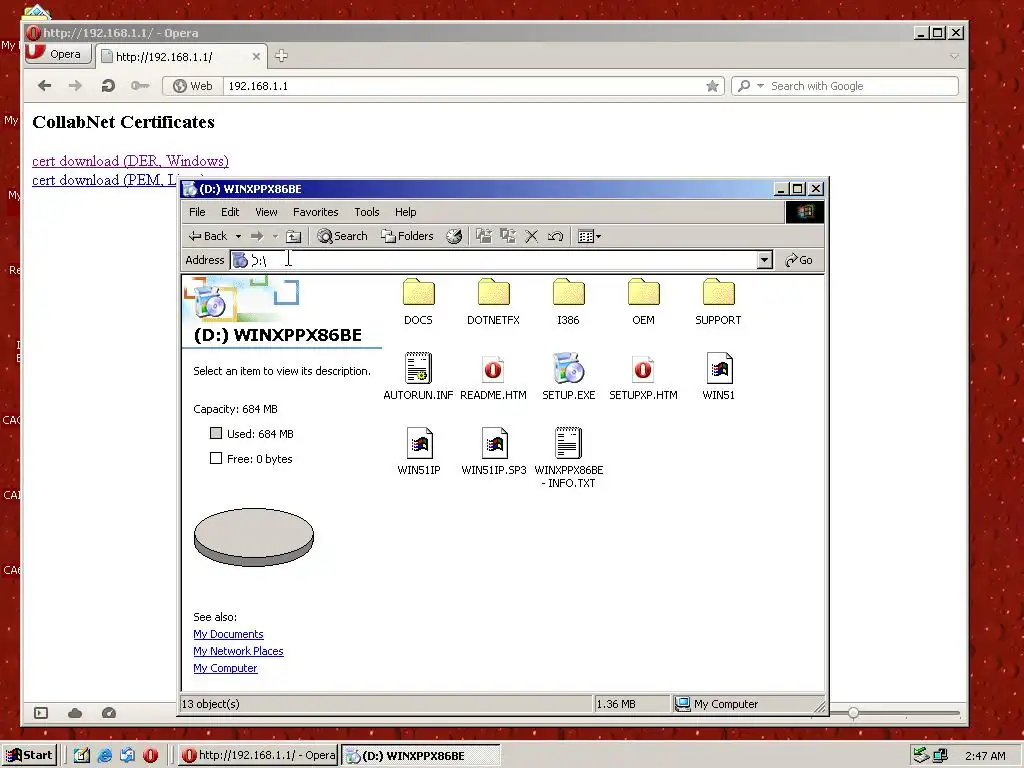
Task: Click Explorer Forward arrow button
Action: click(x=257, y=236)
